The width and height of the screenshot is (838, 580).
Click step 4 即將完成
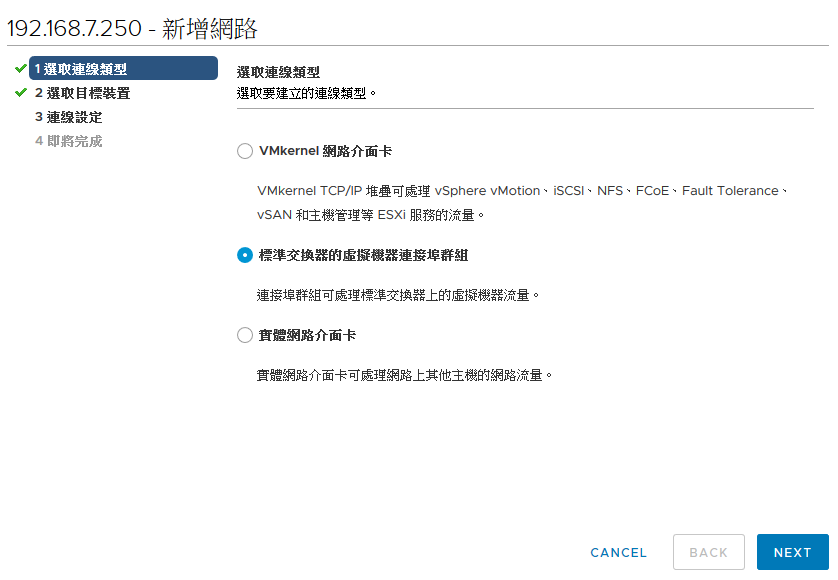point(68,141)
